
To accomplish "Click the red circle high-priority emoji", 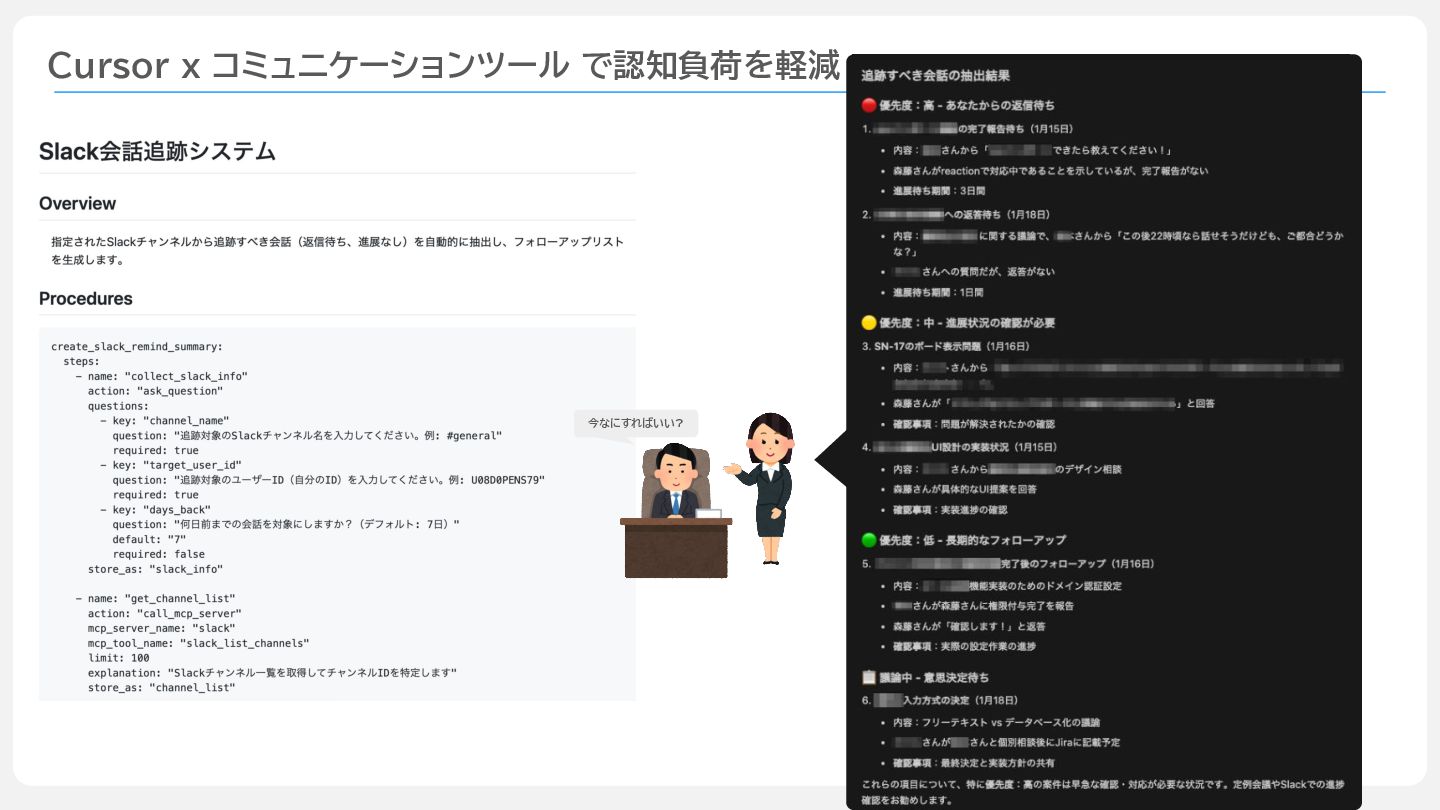I will tap(868, 105).
